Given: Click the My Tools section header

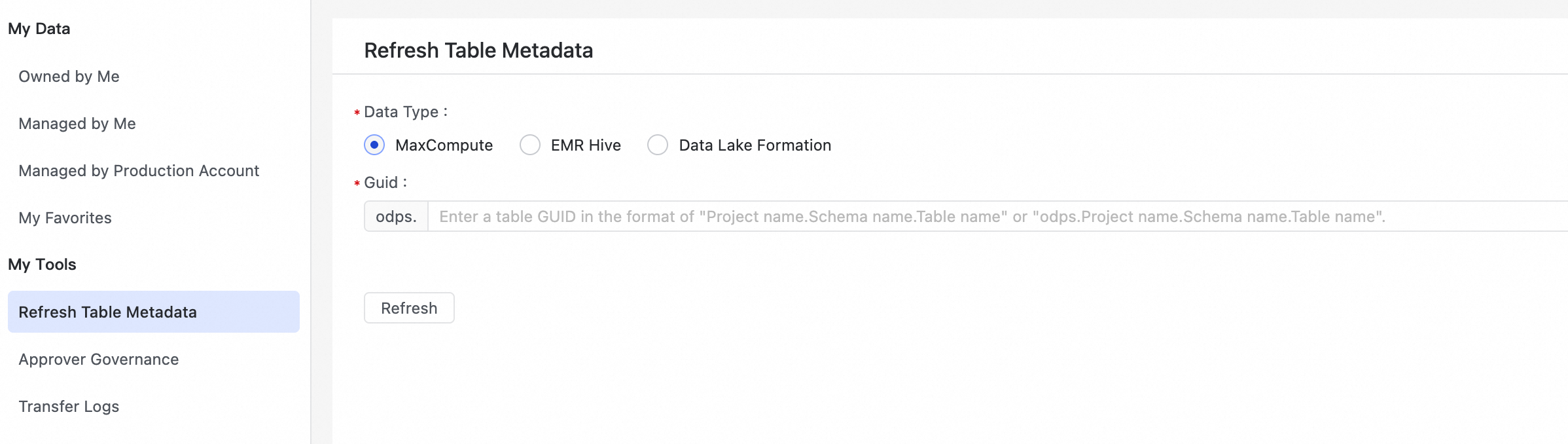Looking at the screenshot, I should coord(42,265).
